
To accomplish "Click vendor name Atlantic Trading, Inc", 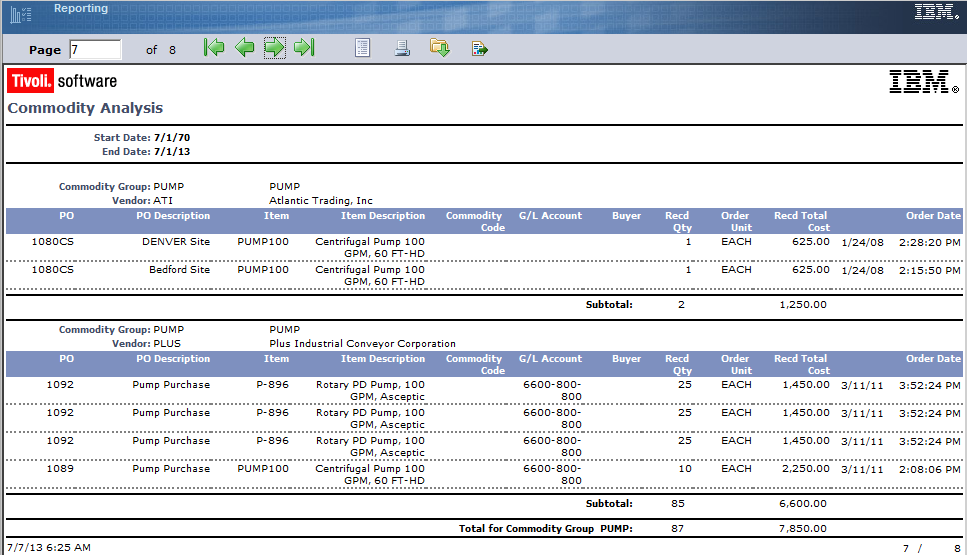I will click(321, 200).
